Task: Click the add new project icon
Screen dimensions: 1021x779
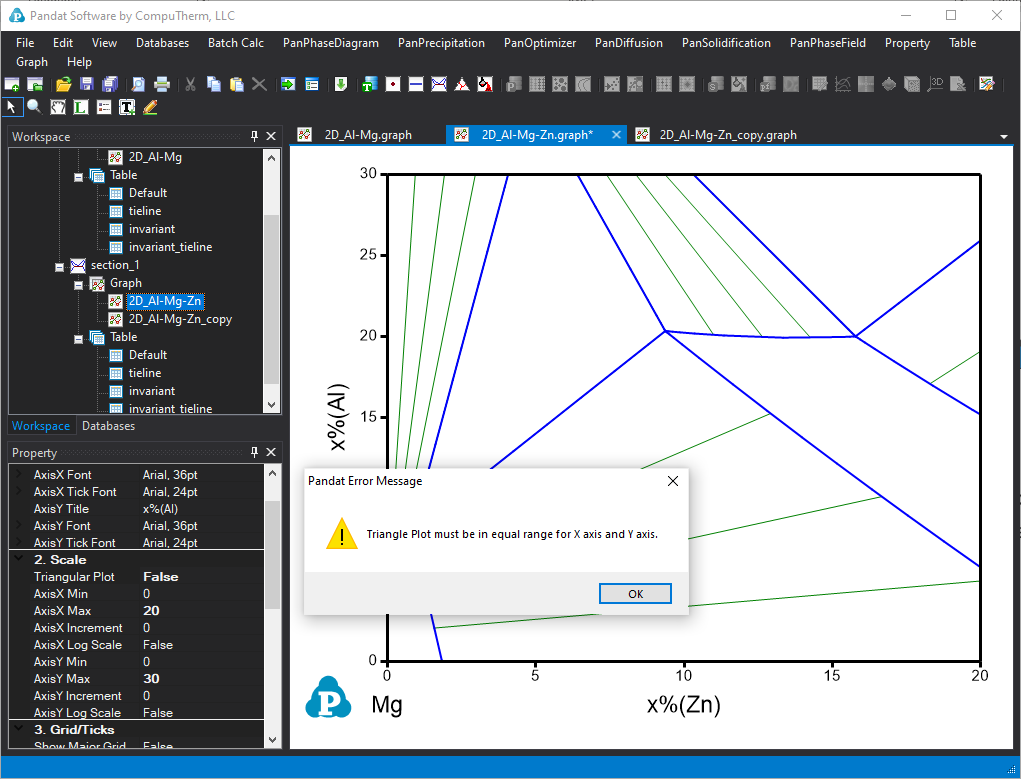Action: coord(35,84)
